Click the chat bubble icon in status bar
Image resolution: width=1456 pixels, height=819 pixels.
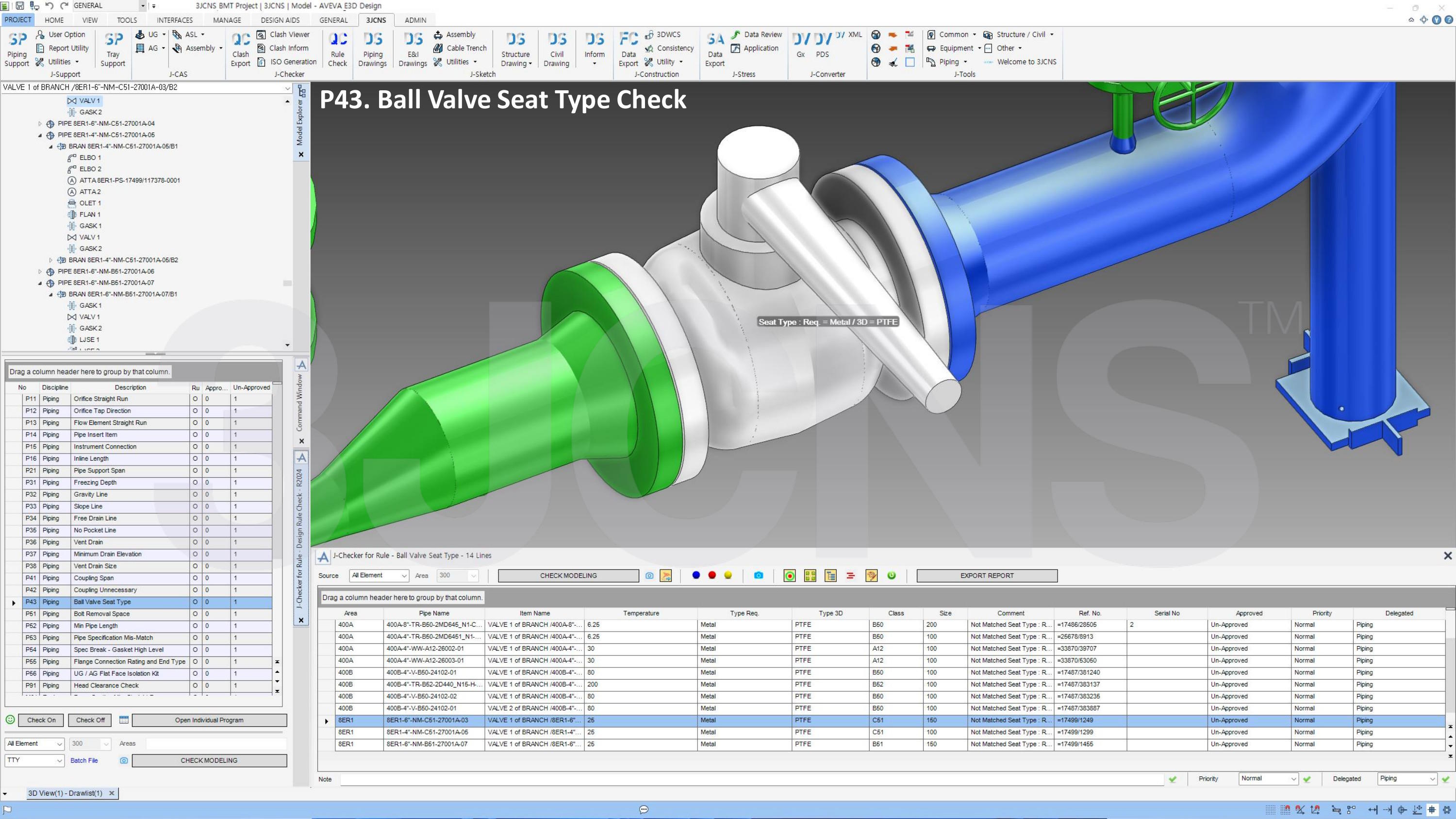643,809
